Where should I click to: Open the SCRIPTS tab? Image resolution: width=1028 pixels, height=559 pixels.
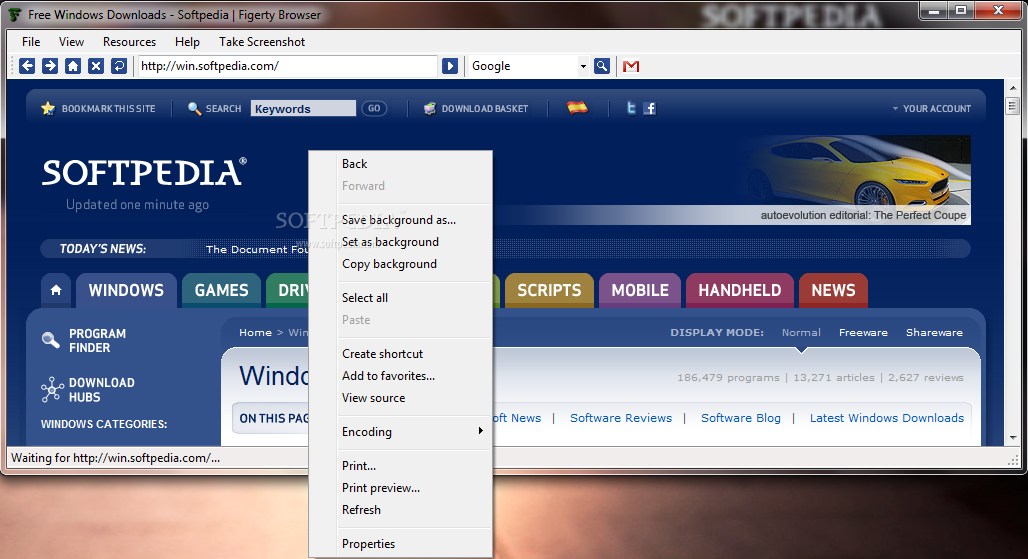coord(549,290)
